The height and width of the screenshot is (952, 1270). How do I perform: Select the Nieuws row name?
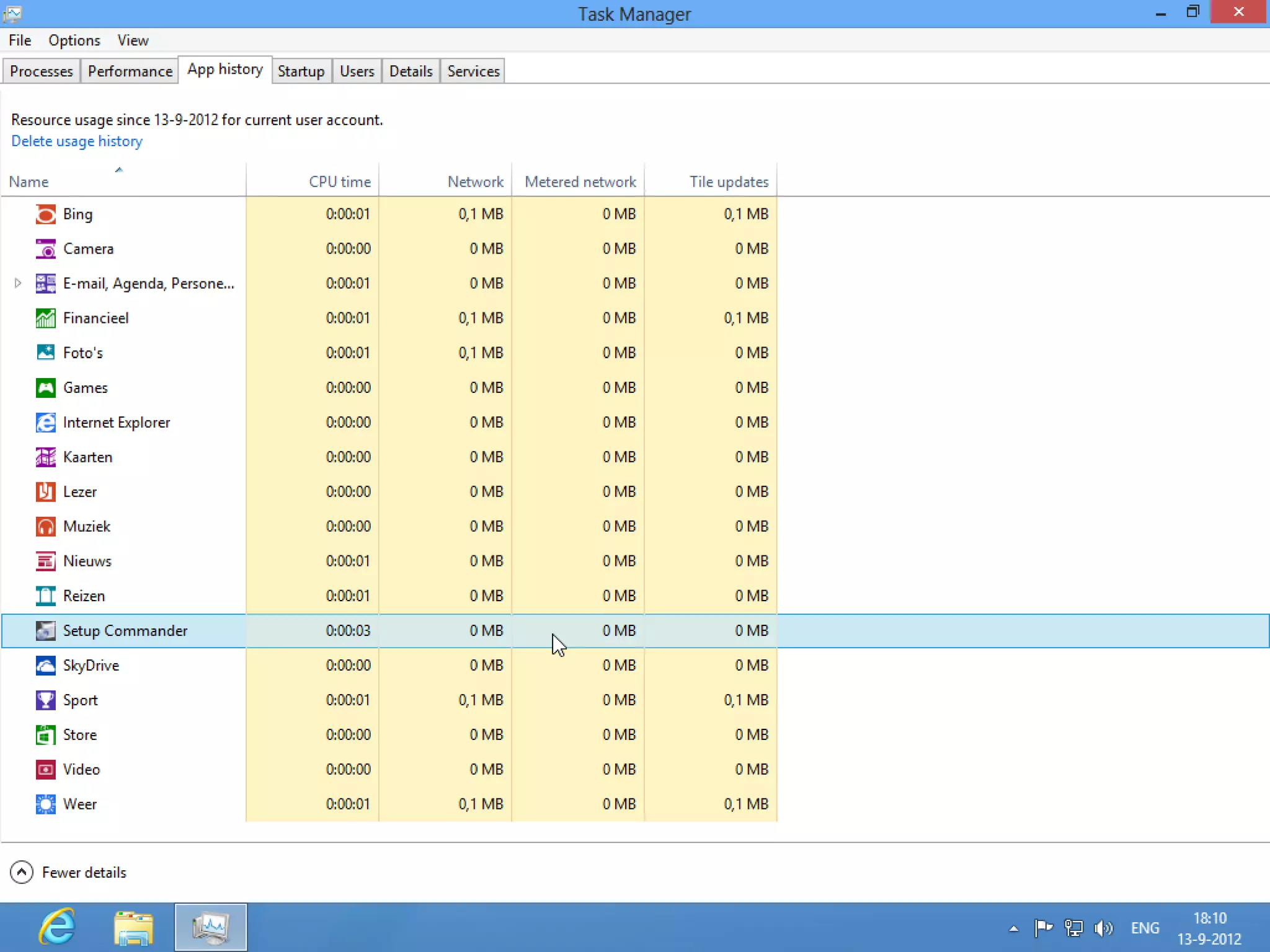pos(87,562)
